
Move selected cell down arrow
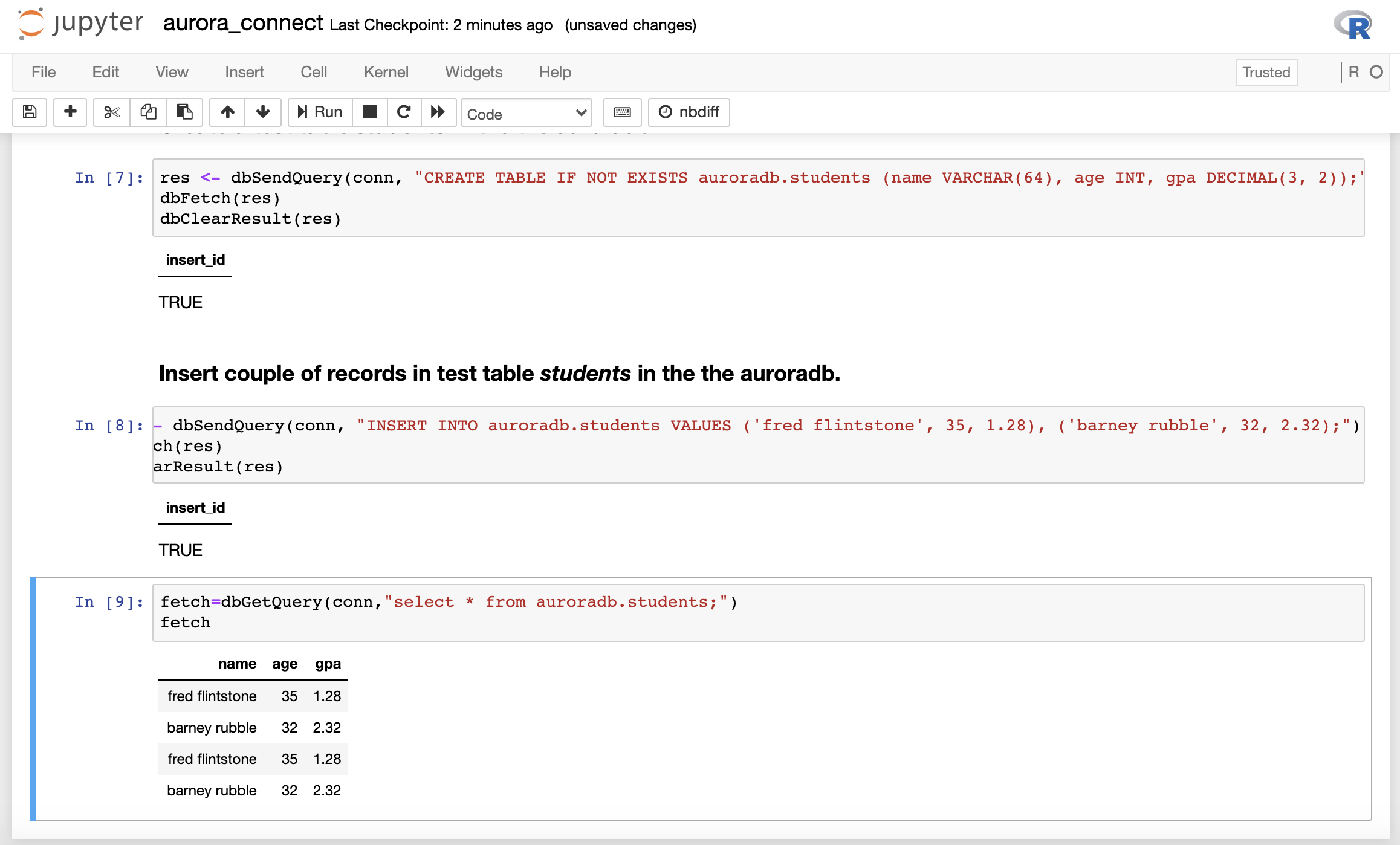click(x=263, y=112)
